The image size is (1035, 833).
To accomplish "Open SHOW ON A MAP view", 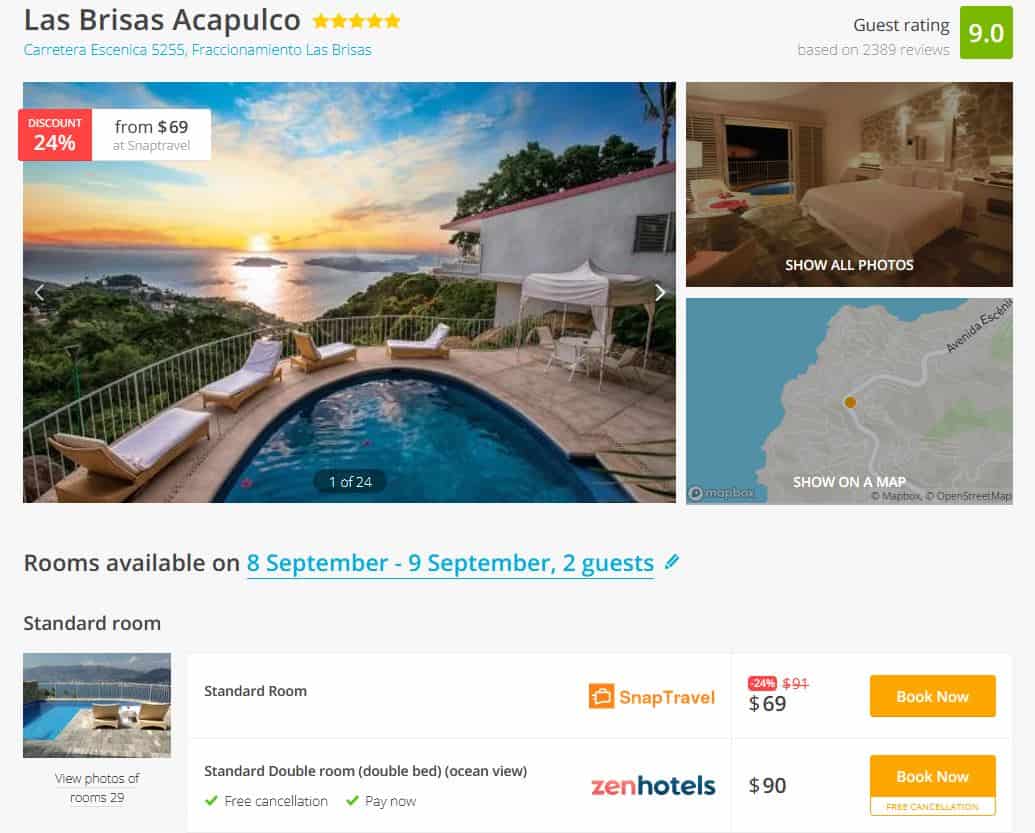I will click(849, 481).
